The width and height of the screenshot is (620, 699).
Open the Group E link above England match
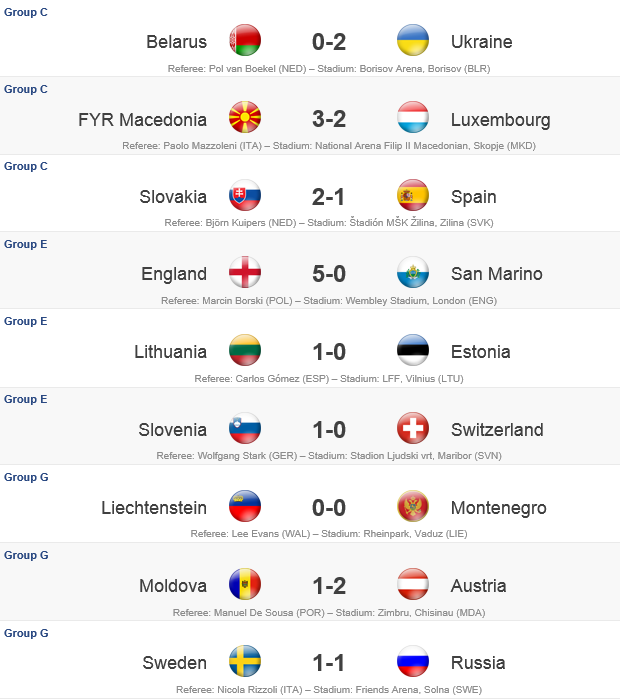click(x=25, y=244)
